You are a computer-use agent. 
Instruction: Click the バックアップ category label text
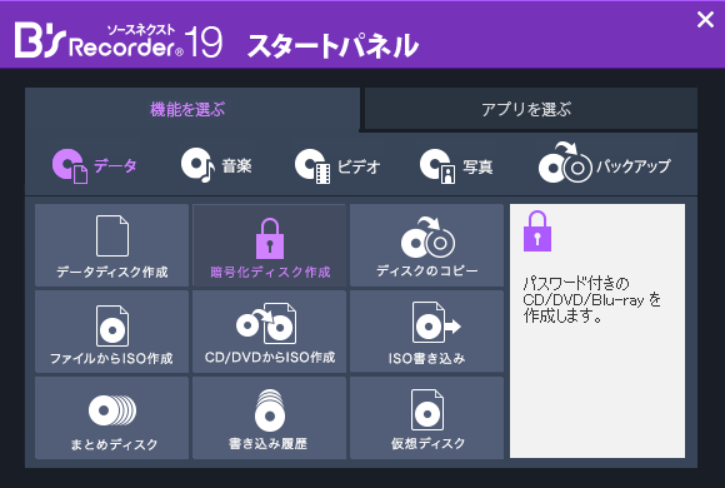click(x=633, y=166)
